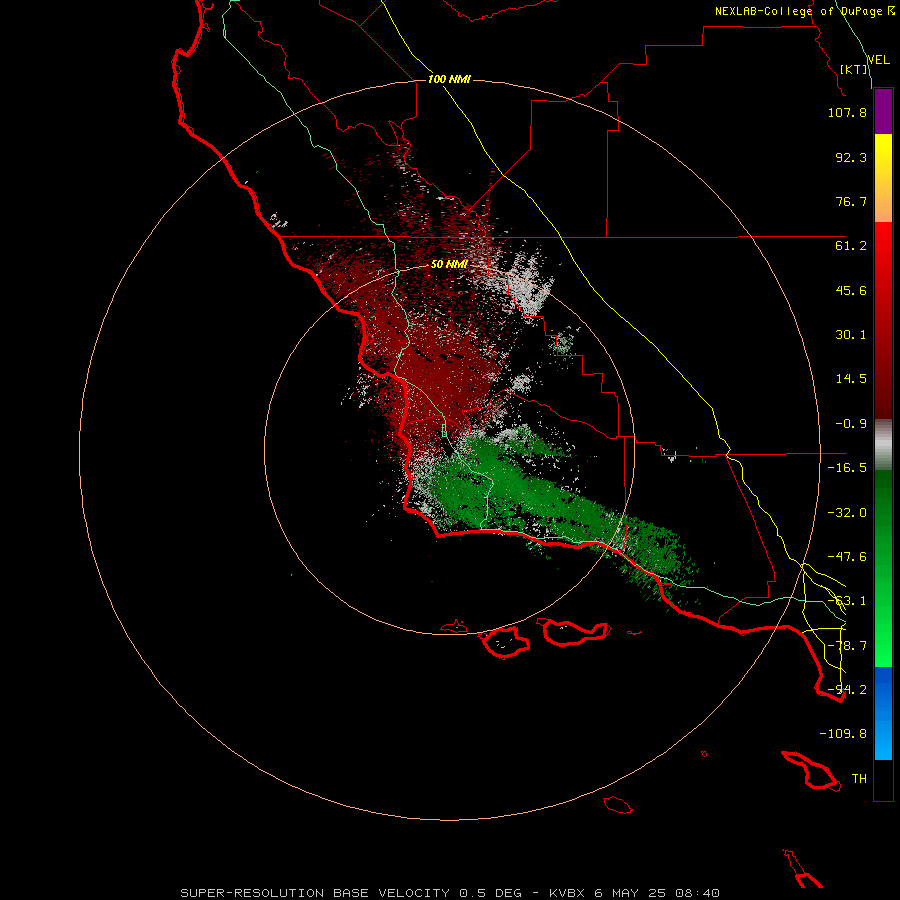Click the -16.5 legend value
This screenshot has width=900, height=900.
(847, 468)
